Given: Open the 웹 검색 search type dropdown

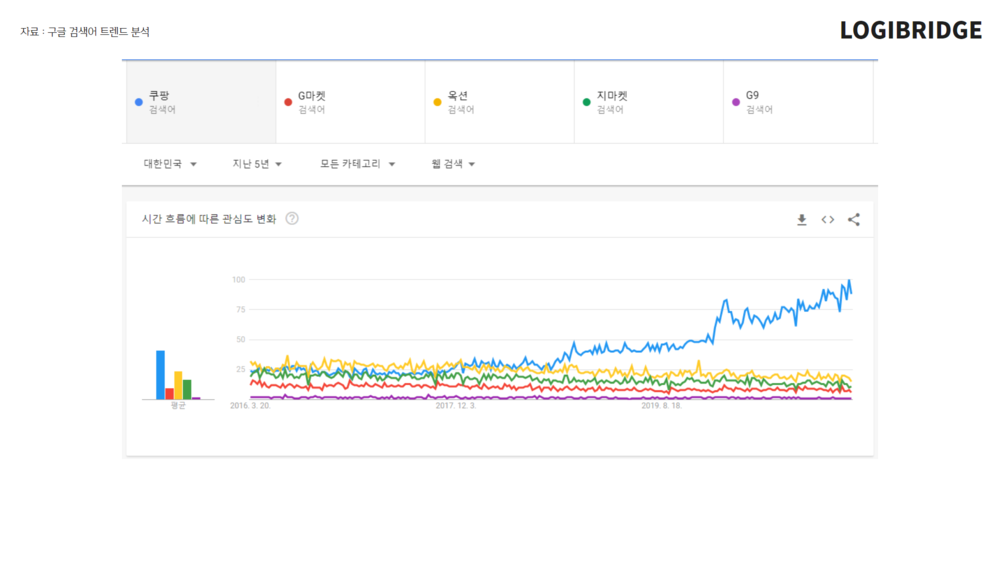Looking at the screenshot, I should click(x=453, y=164).
